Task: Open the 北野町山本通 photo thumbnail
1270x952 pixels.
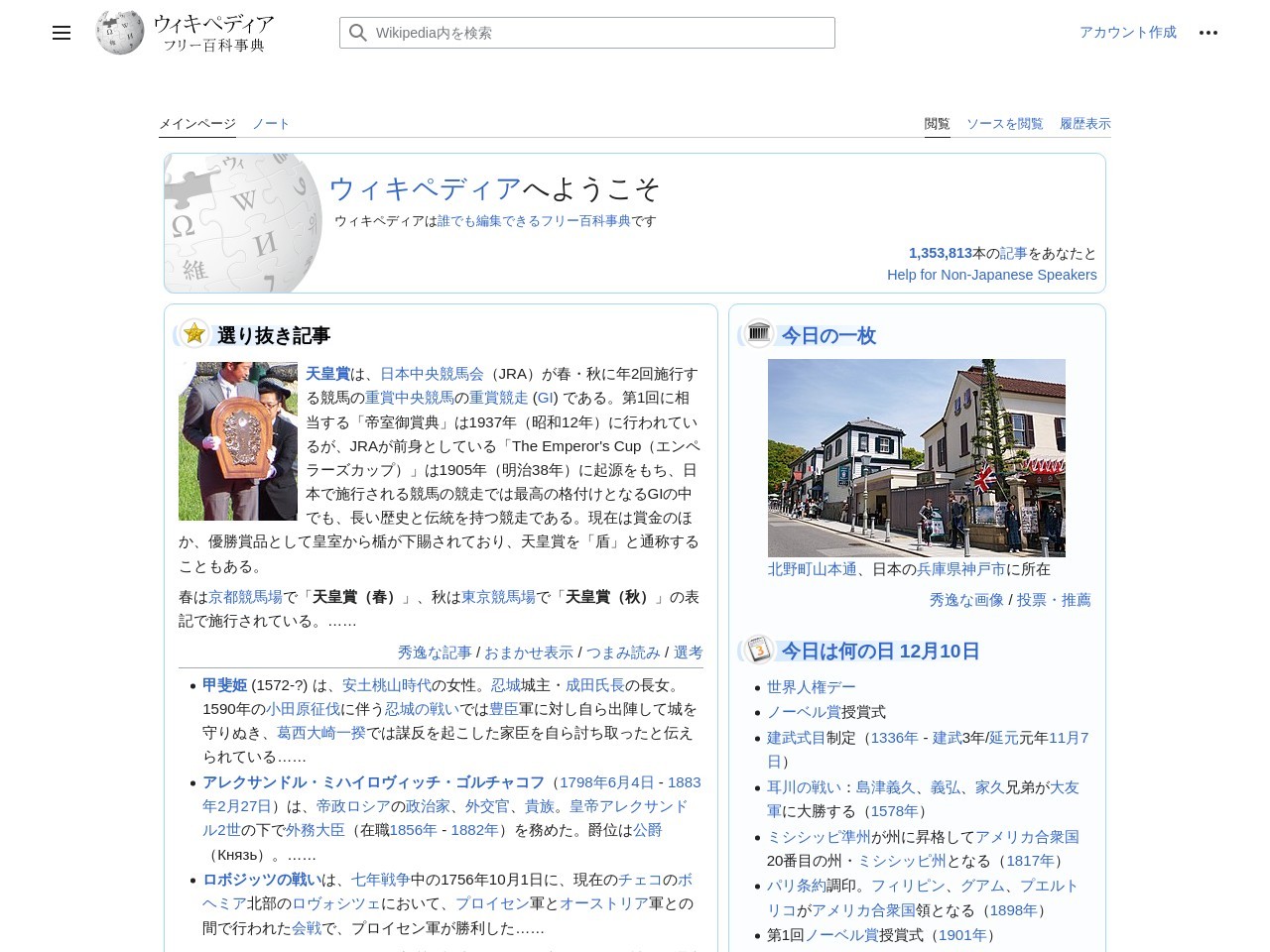Action: pyautogui.click(x=916, y=457)
